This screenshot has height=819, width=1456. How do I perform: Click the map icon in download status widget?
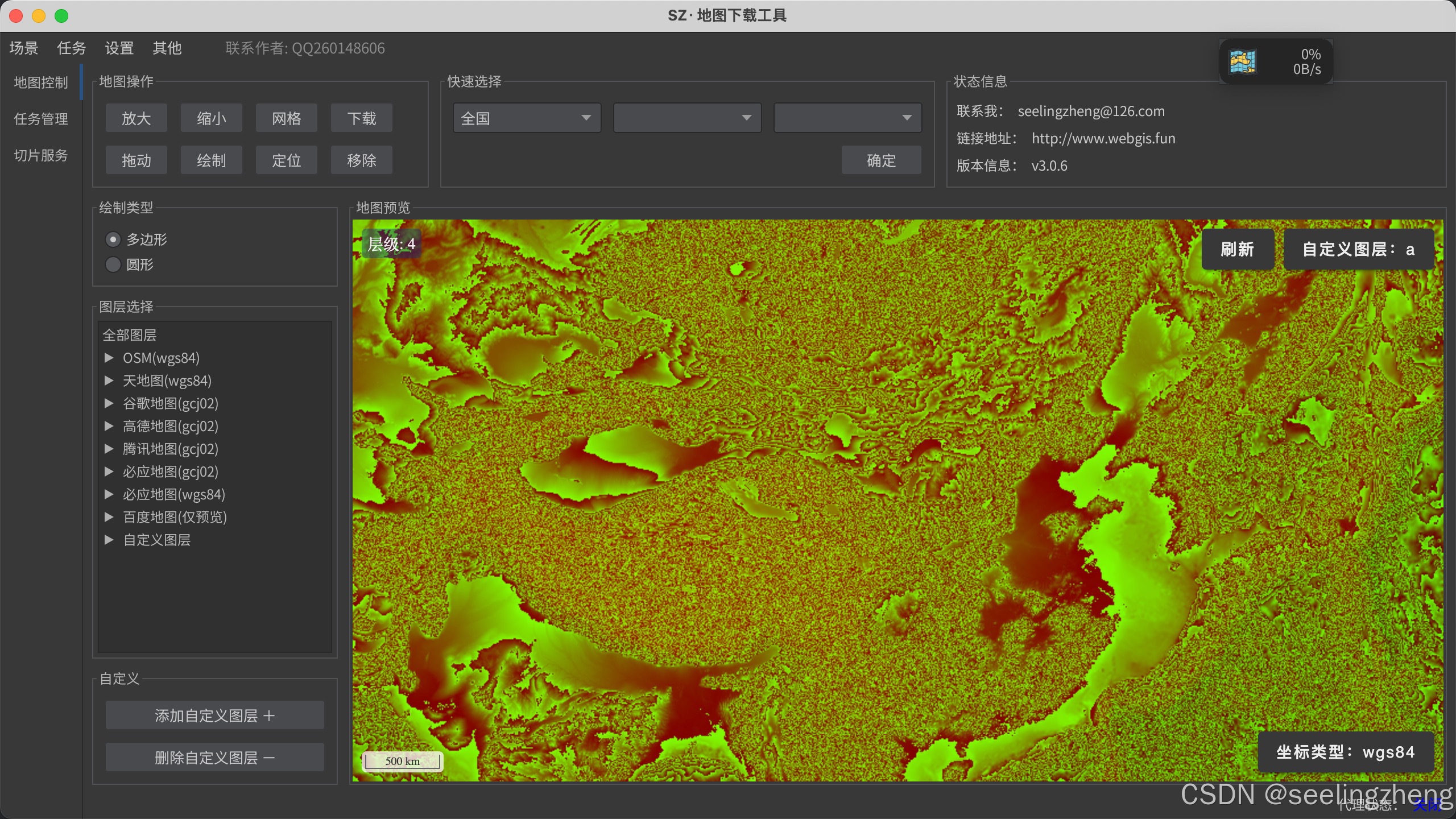point(1242,61)
